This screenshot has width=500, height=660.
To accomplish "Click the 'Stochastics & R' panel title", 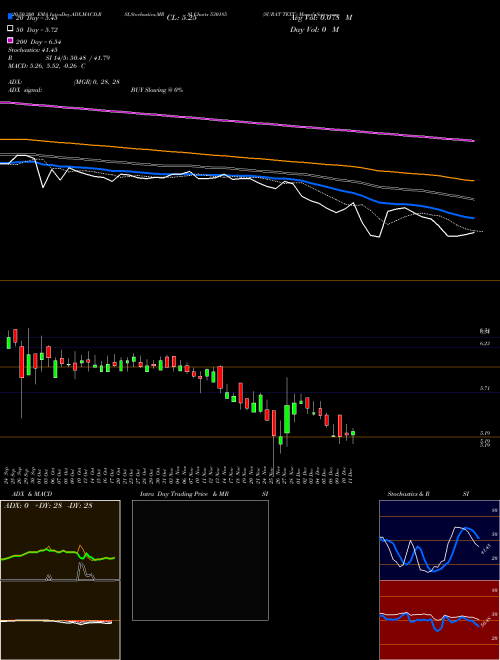I will pos(408,494).
